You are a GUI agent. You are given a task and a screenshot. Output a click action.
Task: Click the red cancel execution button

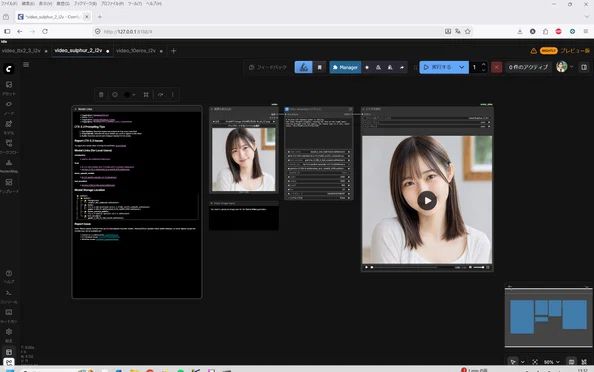click(x=496, y=67)
